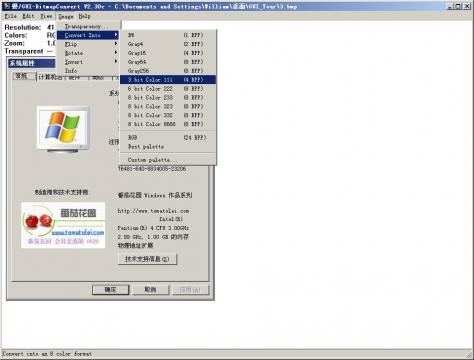Choose 8 bit Color 332 format

168,115
